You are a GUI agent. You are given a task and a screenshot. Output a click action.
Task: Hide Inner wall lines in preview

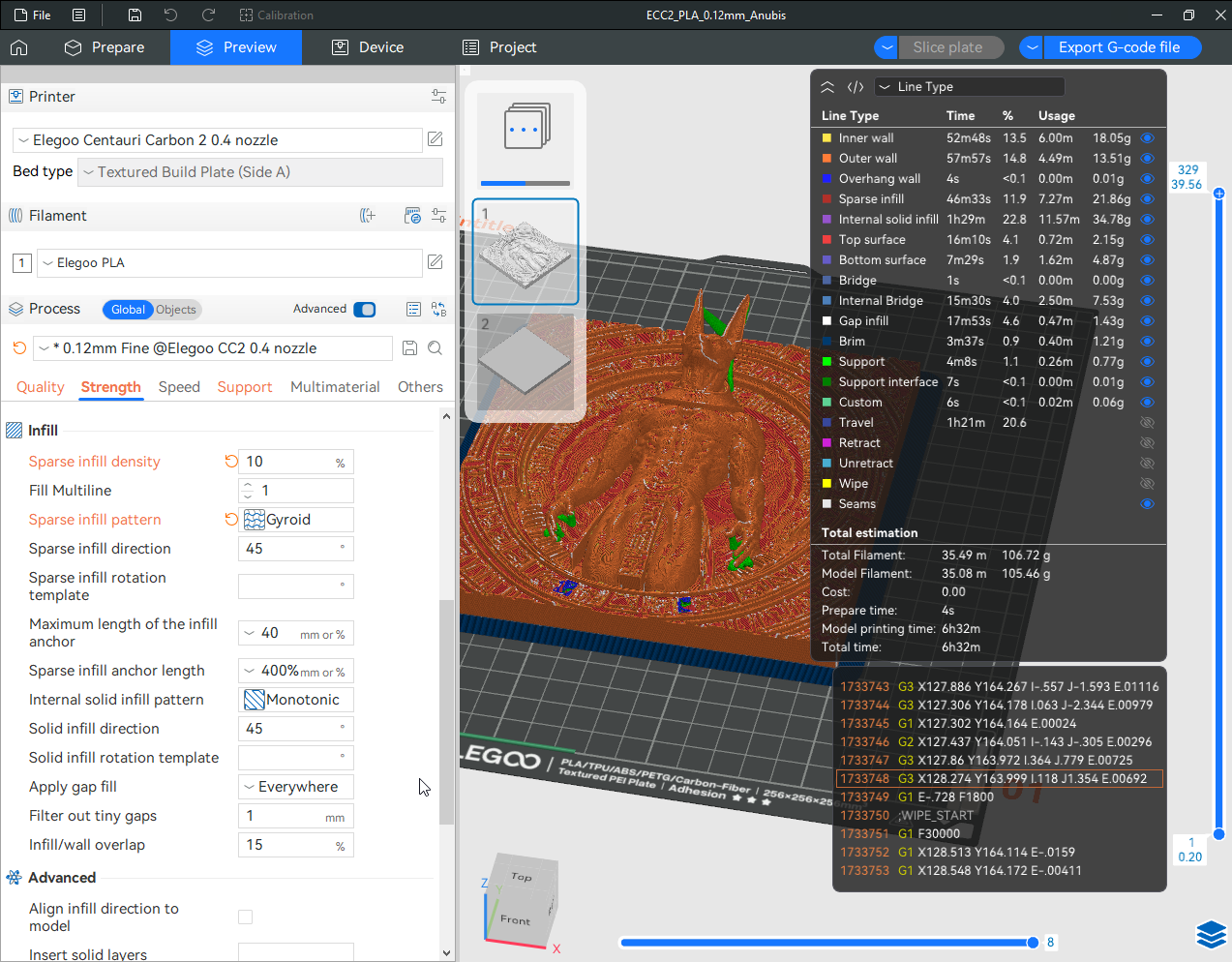tap(1147, 138)
